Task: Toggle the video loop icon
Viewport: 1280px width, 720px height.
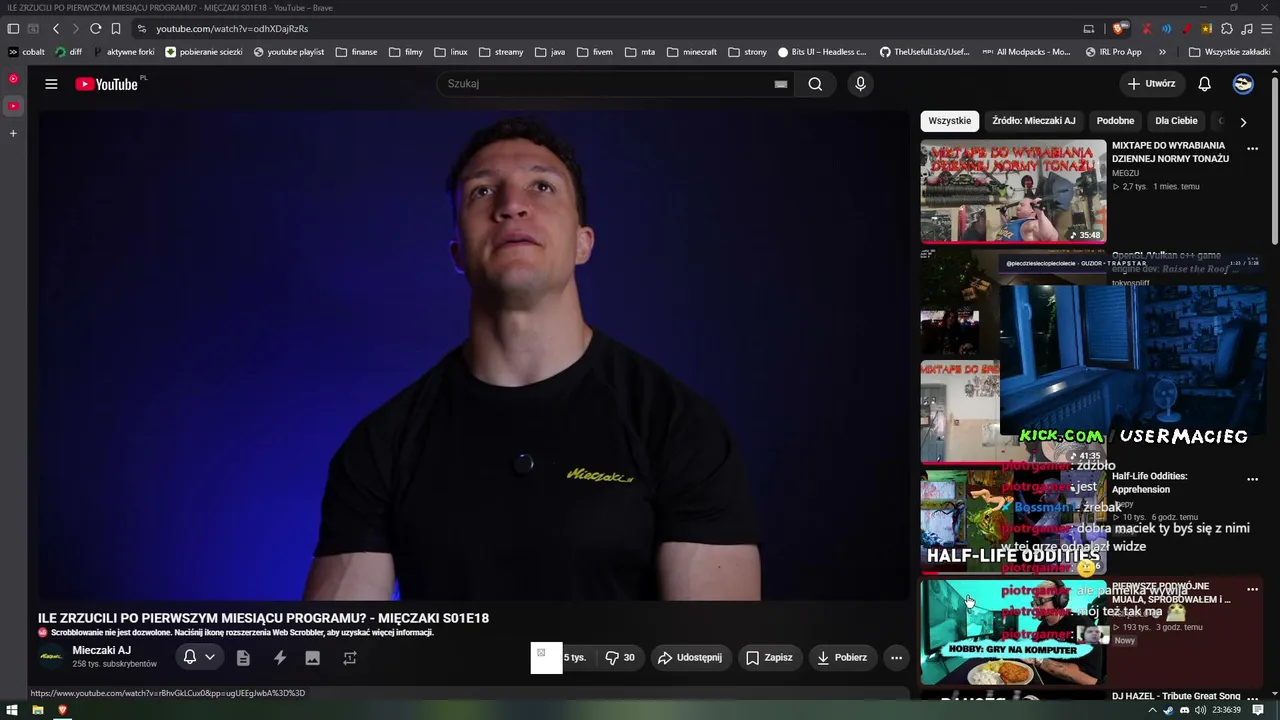Action: tap(349, 658)
